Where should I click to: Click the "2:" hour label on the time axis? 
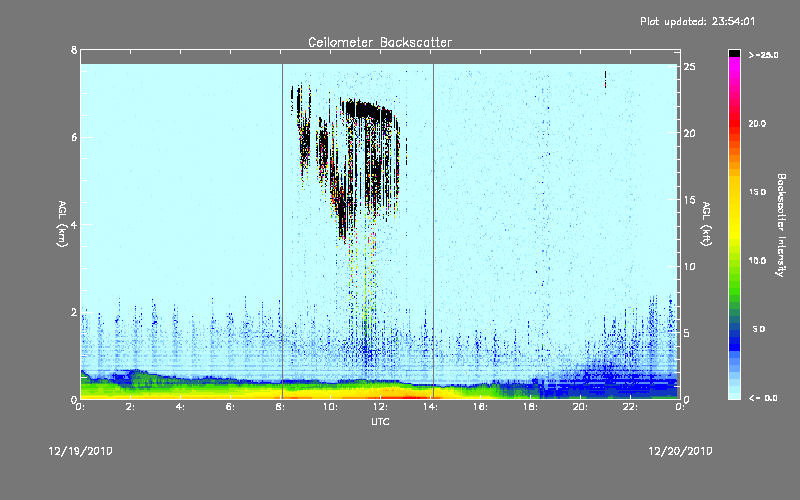(x=131, y=407)
